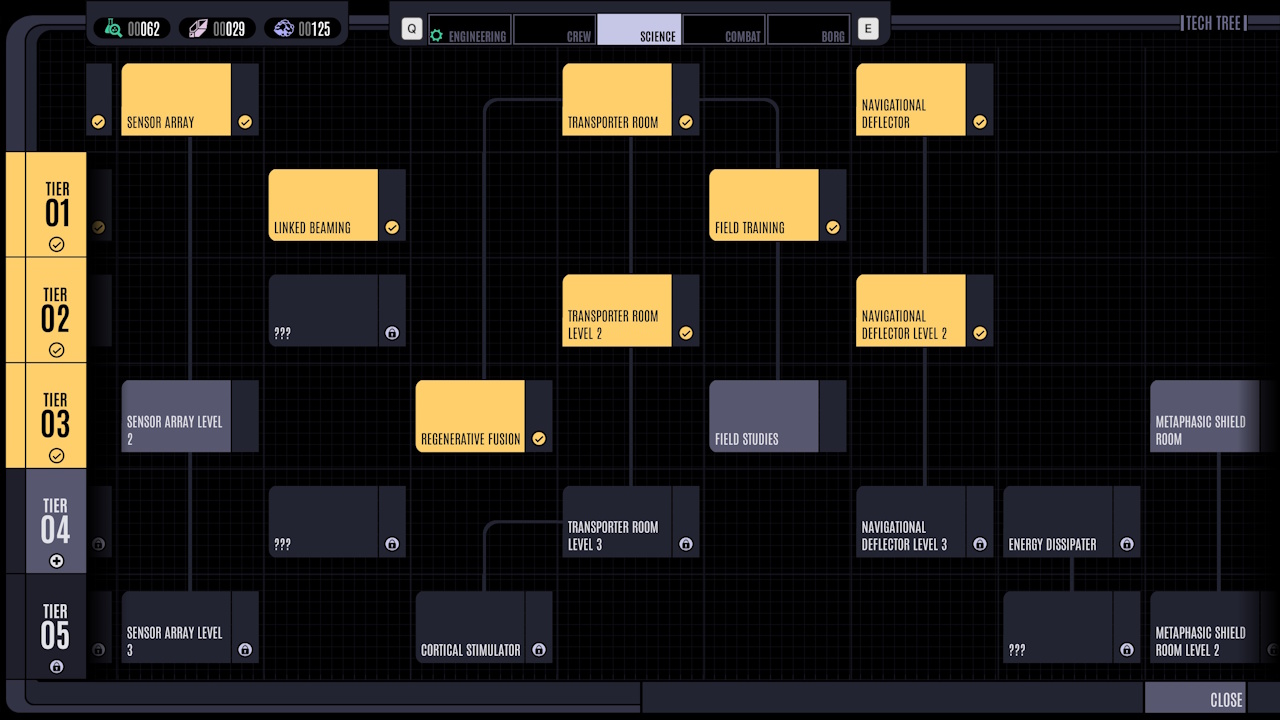
Task: Click the checkmark on Field Training
Action: pyautogui.click(x=834, y=227)
